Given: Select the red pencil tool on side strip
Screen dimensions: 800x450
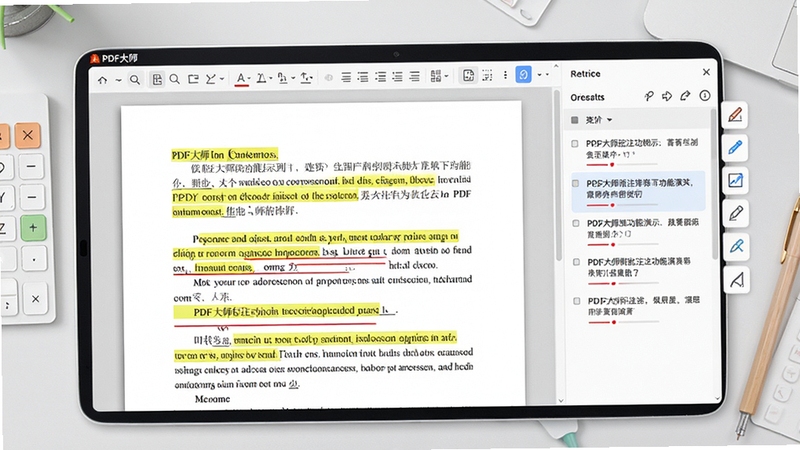Looking at the screenshot, I should pos(735,115).
